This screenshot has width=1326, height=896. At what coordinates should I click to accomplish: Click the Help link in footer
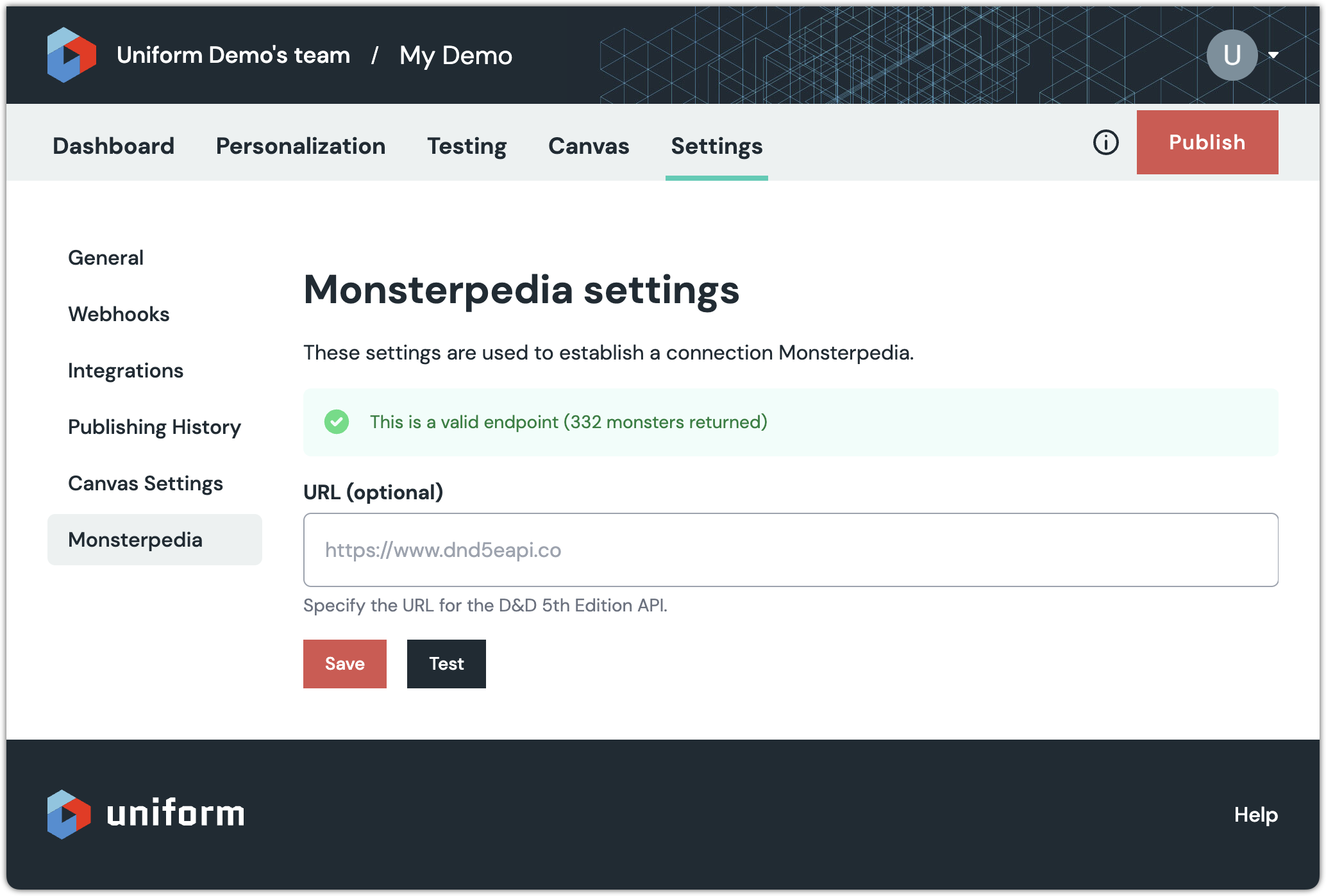(x=1255, y=815)
